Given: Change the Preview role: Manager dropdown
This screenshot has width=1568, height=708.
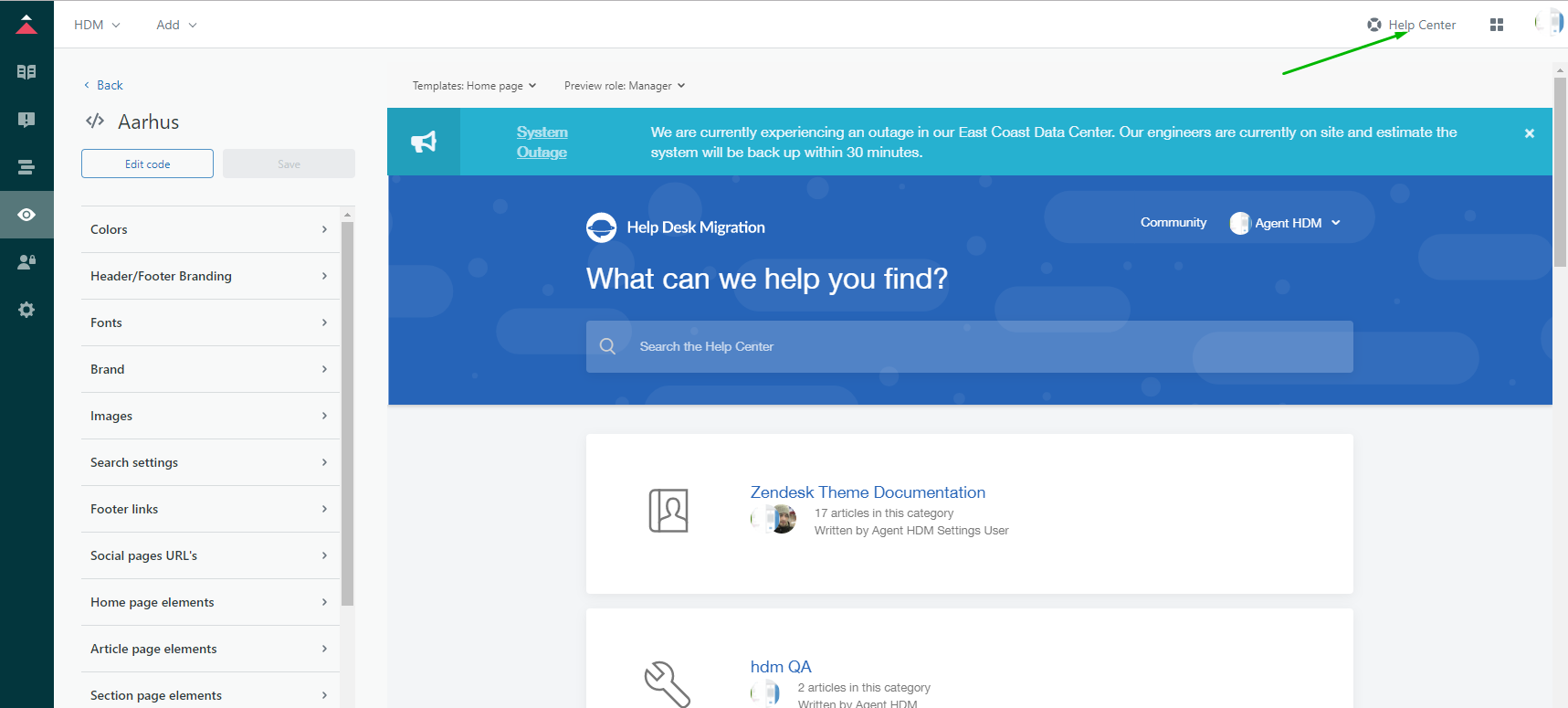Looking at the screenshot, I should coord(625,86).
